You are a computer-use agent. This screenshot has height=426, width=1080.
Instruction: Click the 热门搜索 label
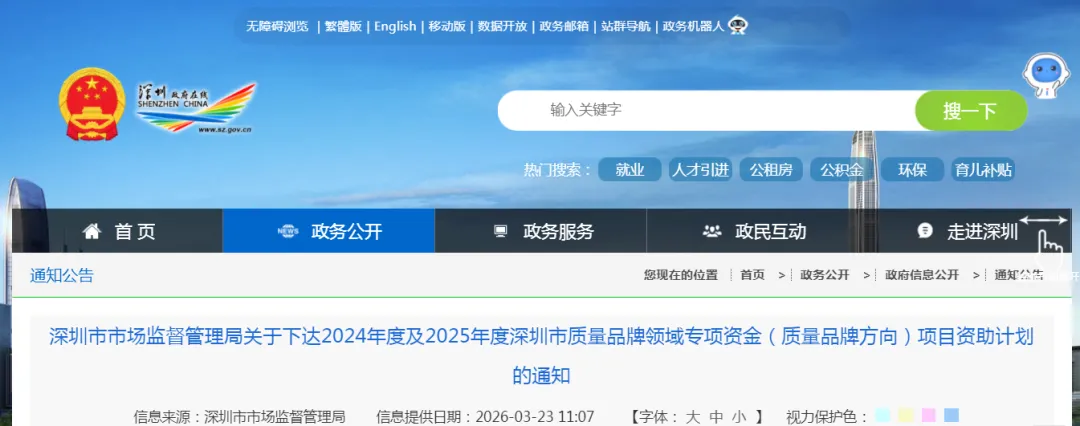(x=557, y=170)
